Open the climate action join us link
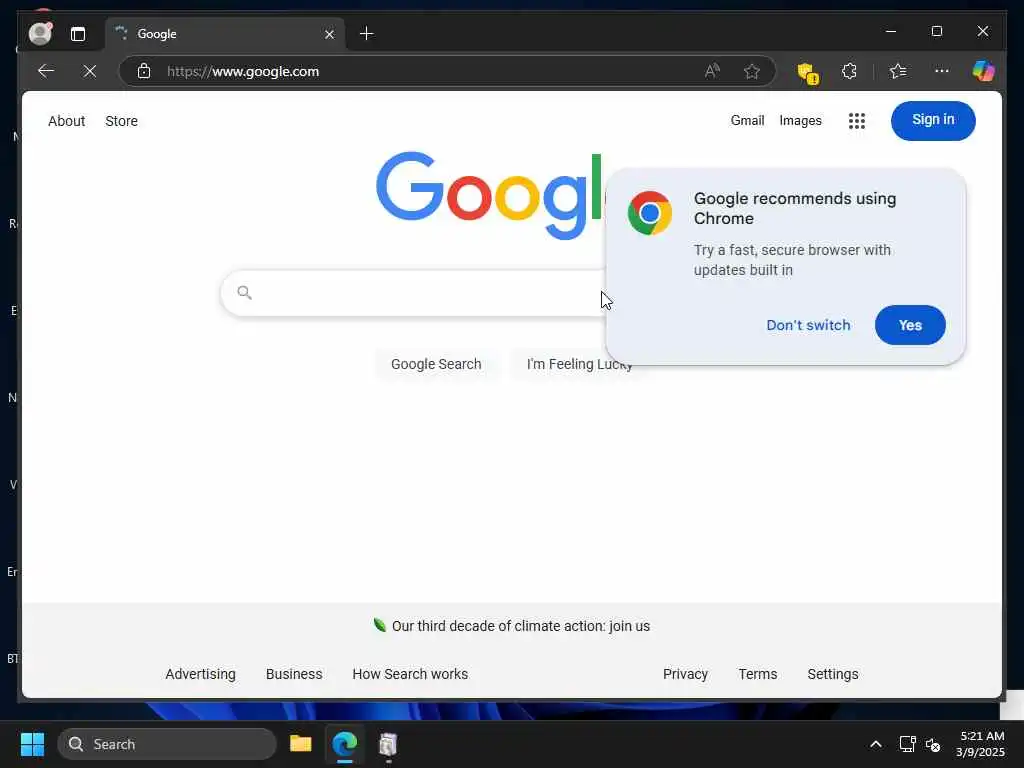 pyautogui.click(x=520, y=626)
